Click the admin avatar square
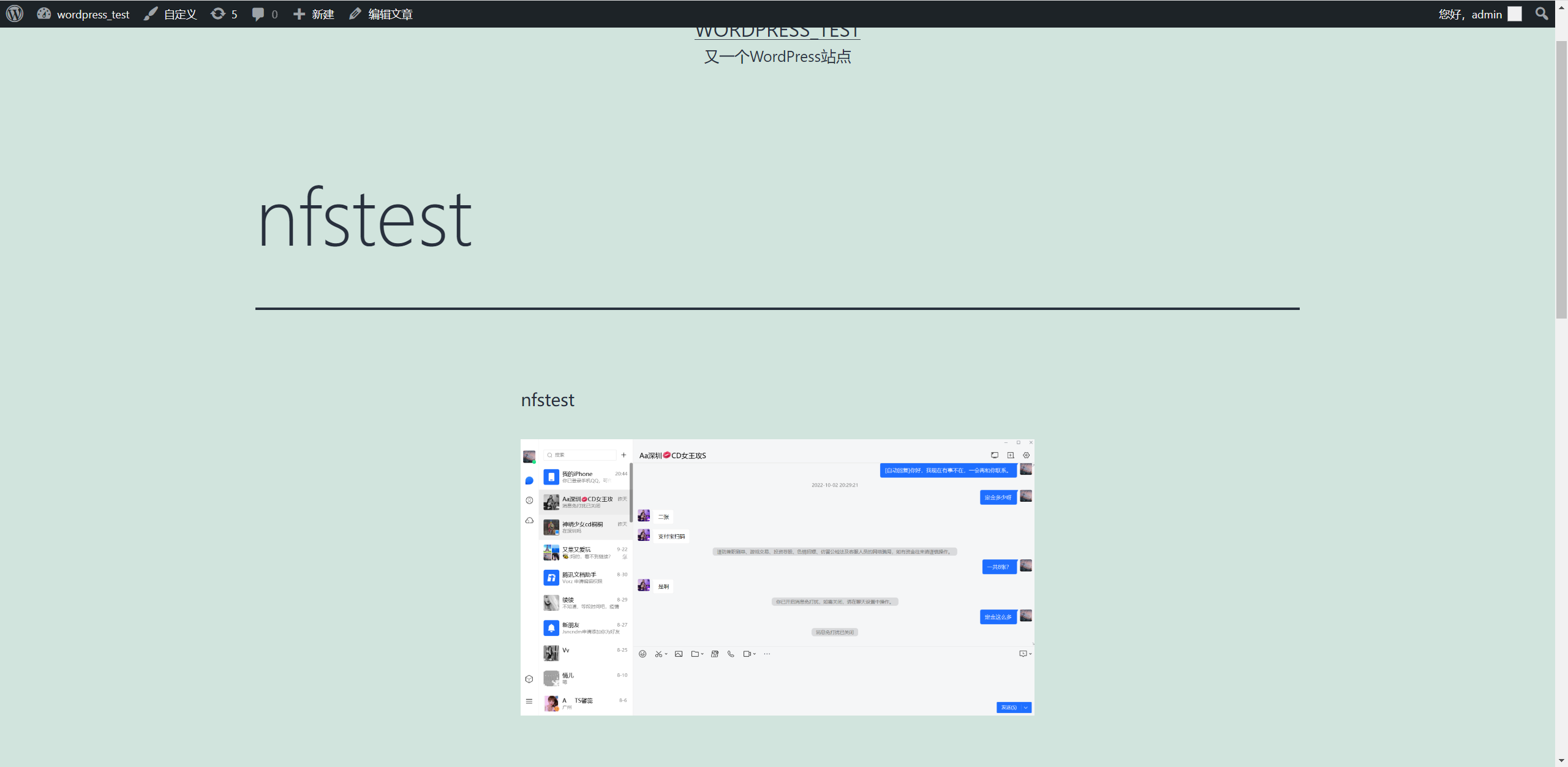The image size is (1568, 767). click(1515, 14)
